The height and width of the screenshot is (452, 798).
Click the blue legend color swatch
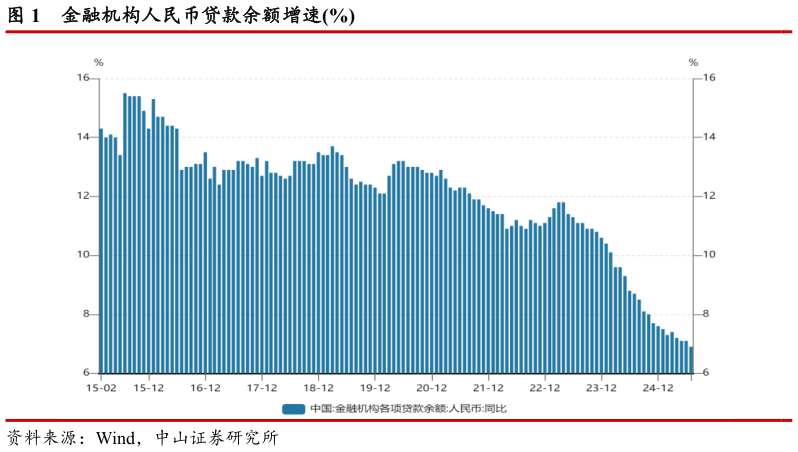pos(293,408)
